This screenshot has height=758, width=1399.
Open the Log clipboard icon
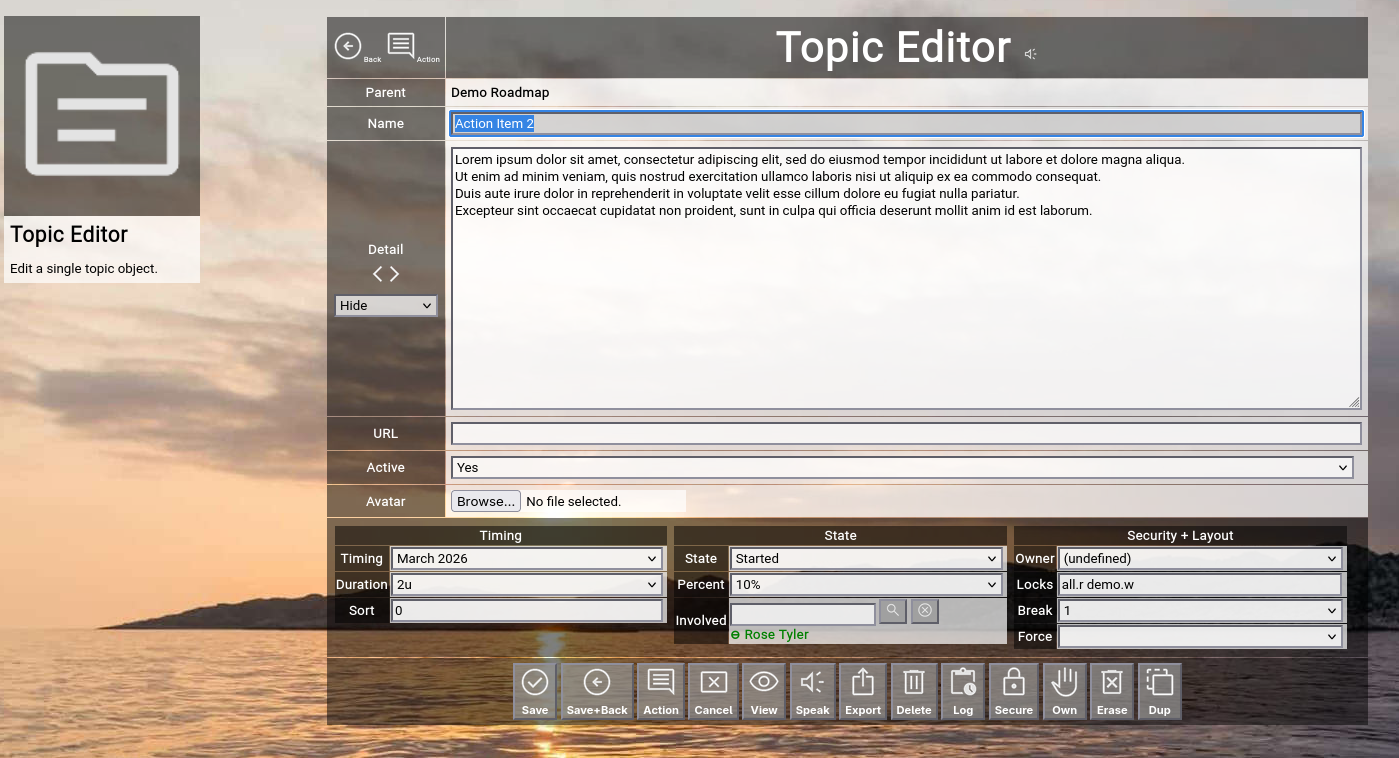pyautogui.click(x=963, y=691)
